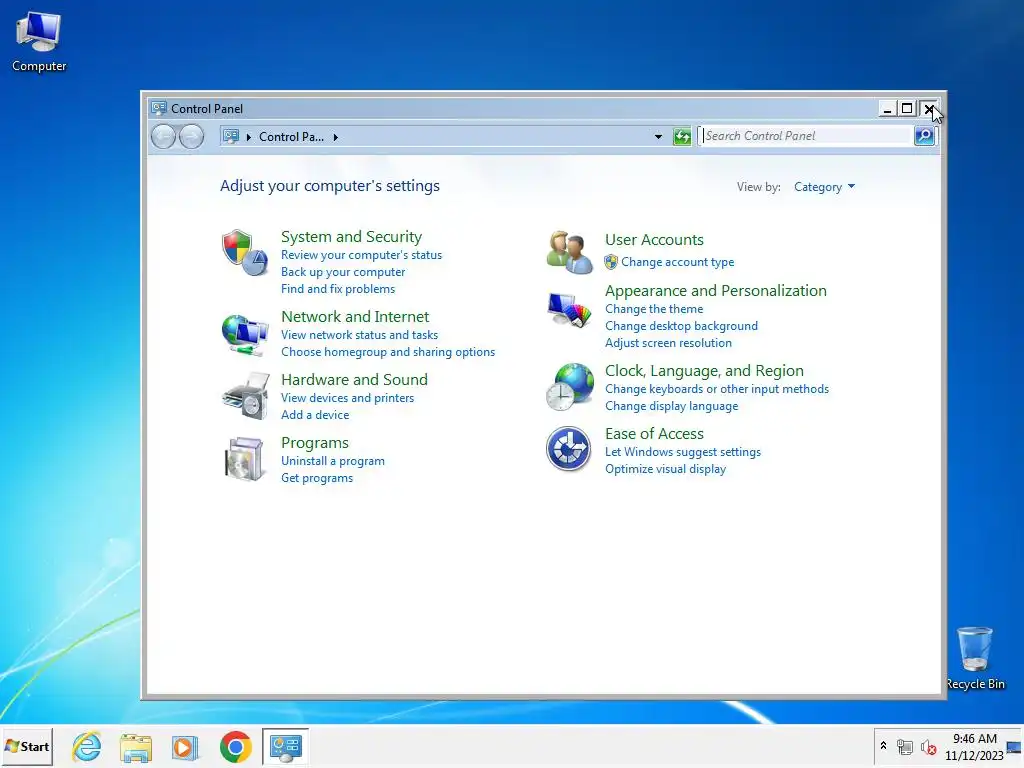The width and height of the screenshot is (1024, 768).
Task: Open User Accounts category heading
Action: pos(654,240)
